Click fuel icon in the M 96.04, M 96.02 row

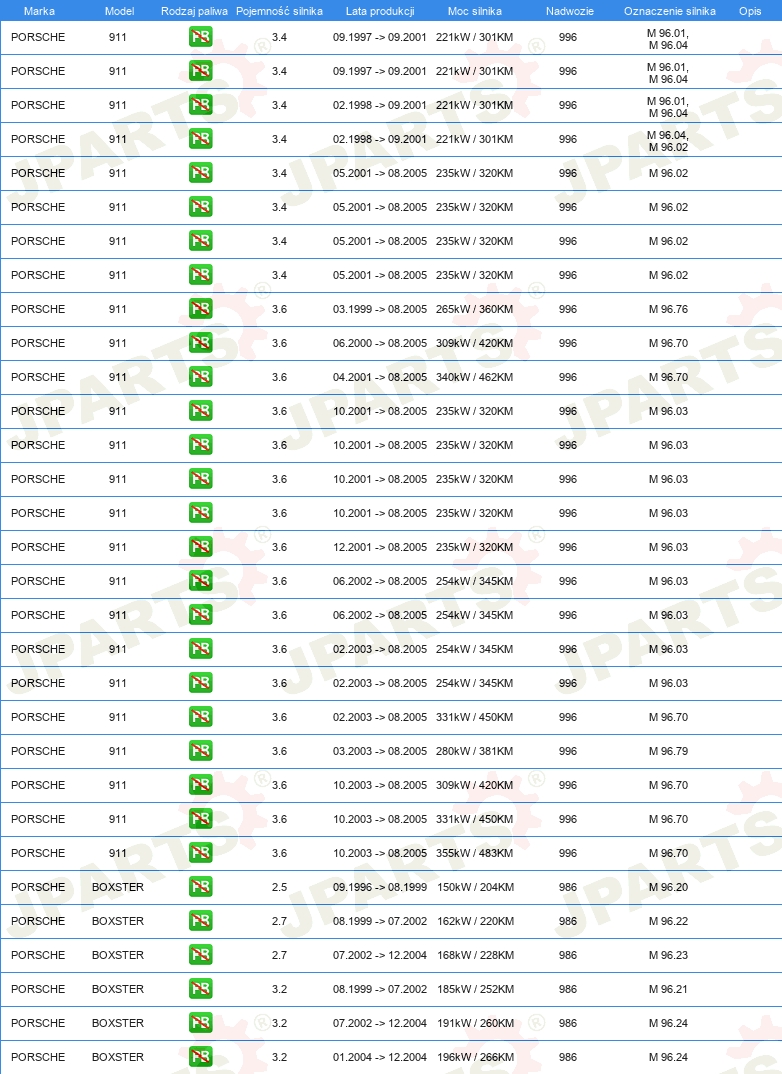coord(201,139)
